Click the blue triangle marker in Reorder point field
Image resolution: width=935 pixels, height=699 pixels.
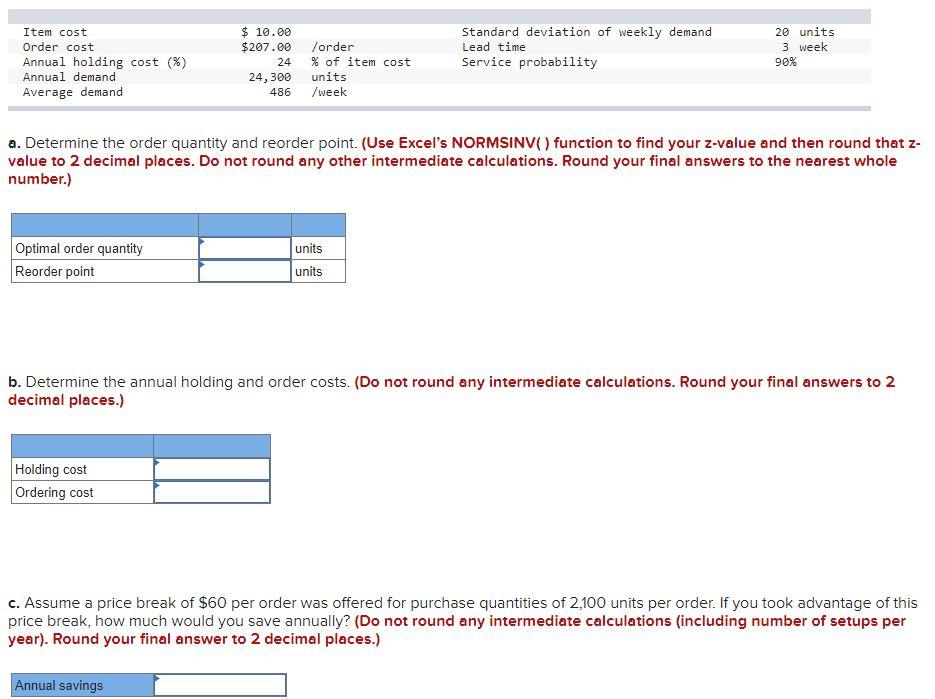pos(204,265)
